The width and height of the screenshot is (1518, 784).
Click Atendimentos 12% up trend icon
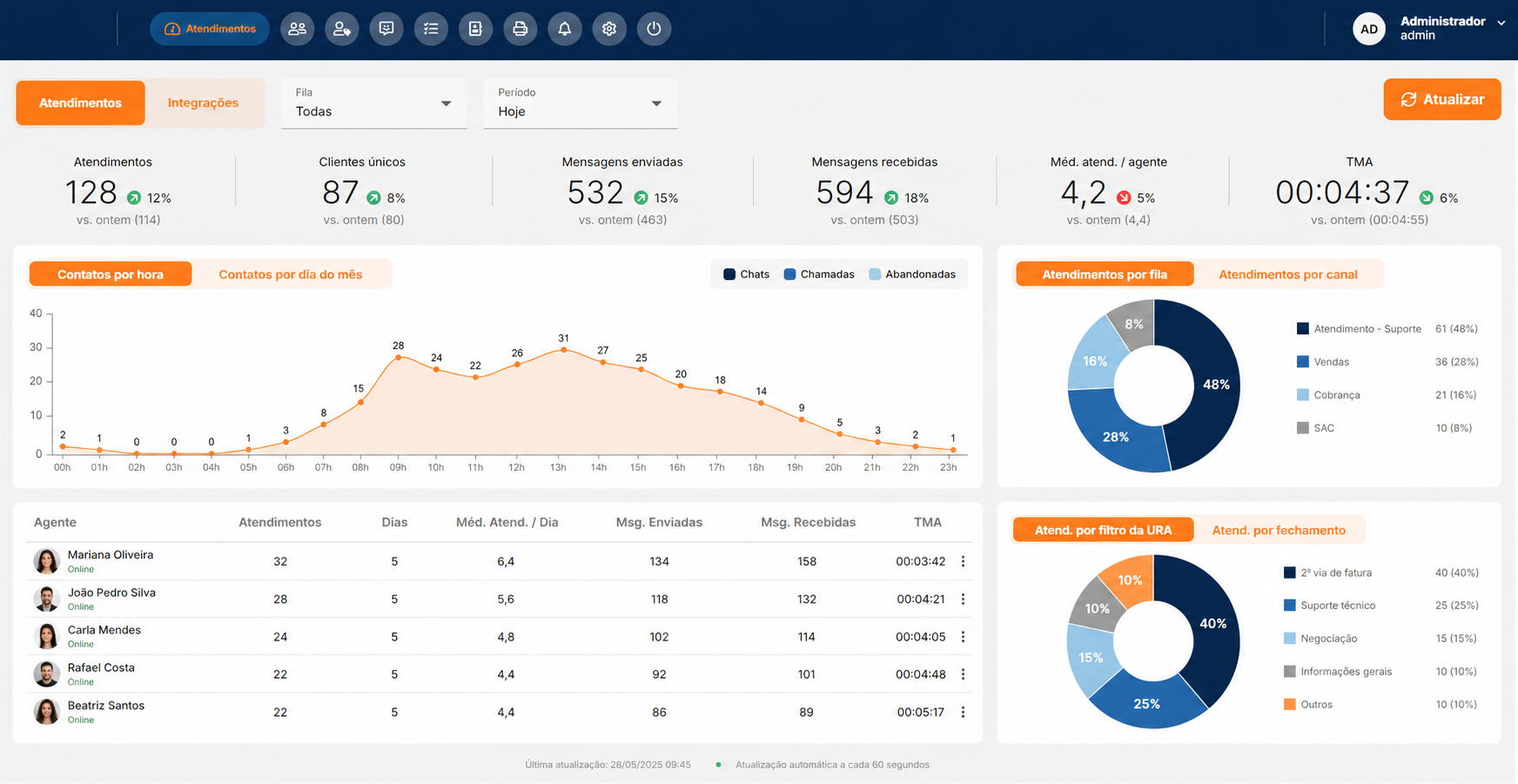pos(134,198)
